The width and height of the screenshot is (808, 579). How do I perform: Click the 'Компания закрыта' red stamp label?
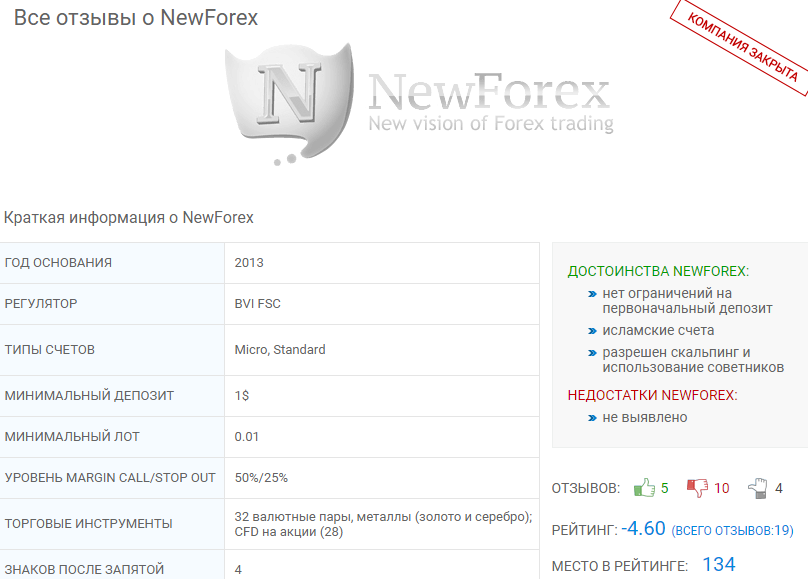click(x=742, y=47)
